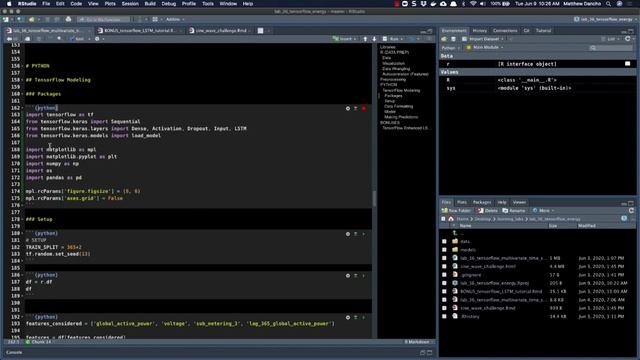The image size is (640, 360).
Task: Jump to Data Formatting in document outline
Action: 398,106
